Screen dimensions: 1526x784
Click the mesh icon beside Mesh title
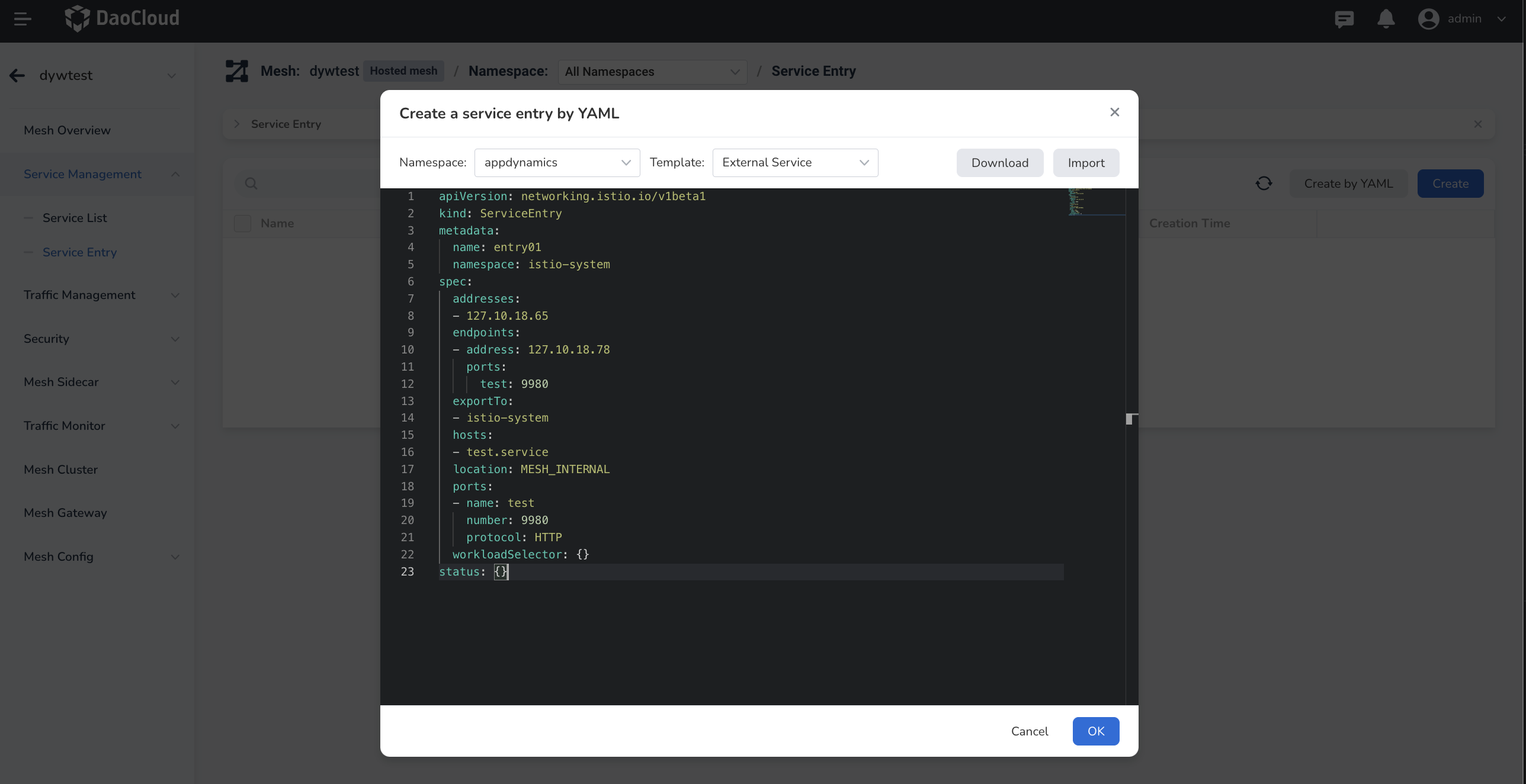(237, 71)
